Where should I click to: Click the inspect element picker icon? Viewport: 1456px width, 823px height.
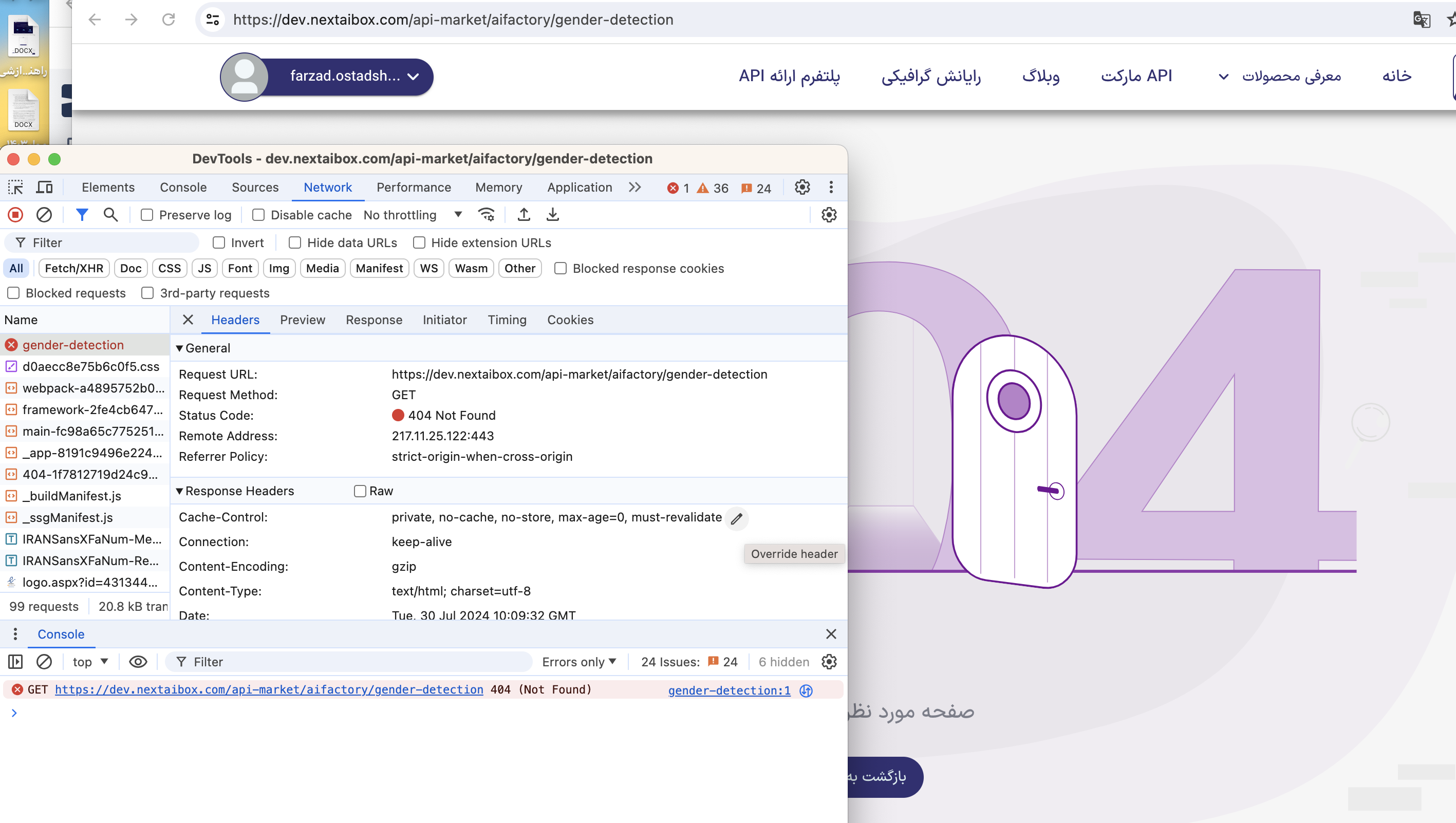point(15,187)
